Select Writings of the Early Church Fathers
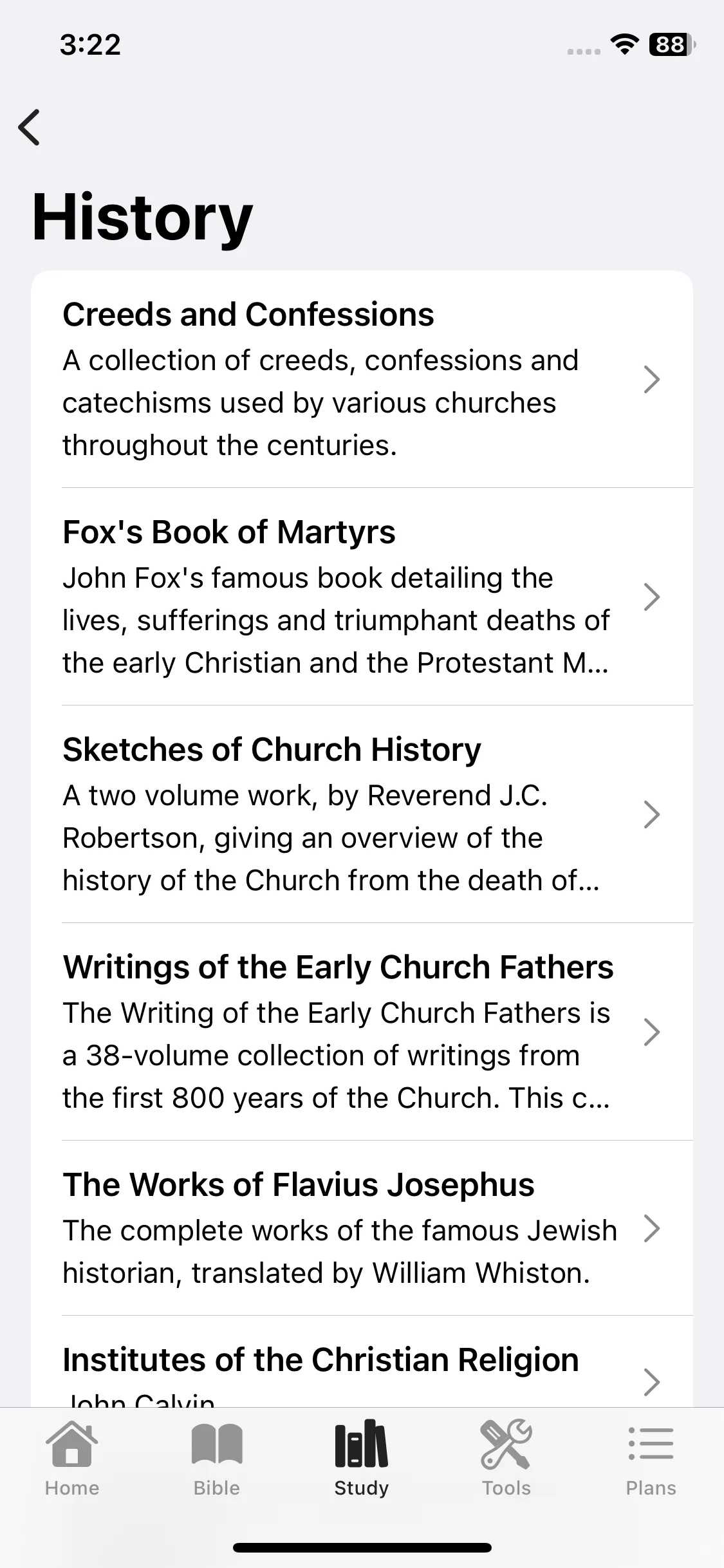This screenshot has width=724, height=1568. click(x=362, y=1032)
